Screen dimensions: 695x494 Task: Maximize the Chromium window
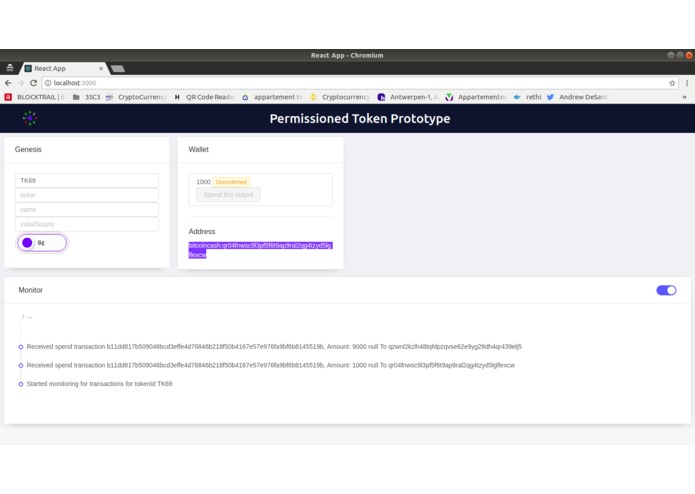coord(680,55)
